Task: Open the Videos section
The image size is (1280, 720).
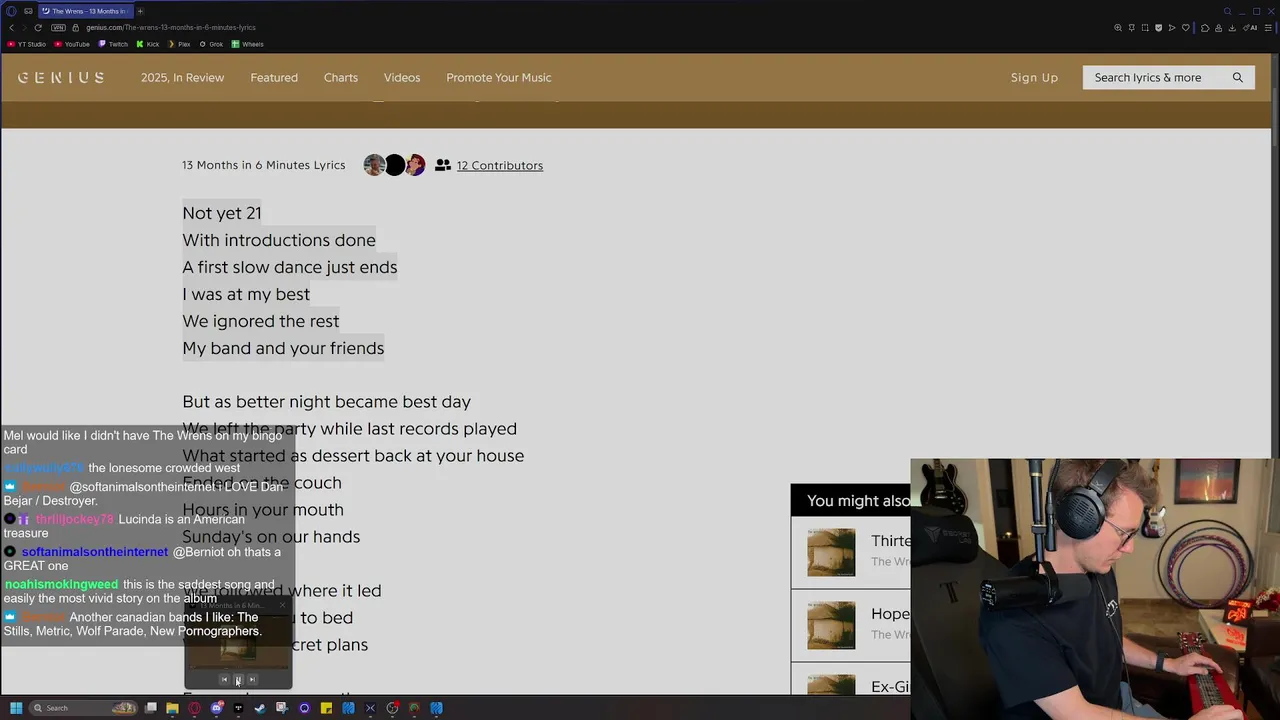Action: pos(402,77)
